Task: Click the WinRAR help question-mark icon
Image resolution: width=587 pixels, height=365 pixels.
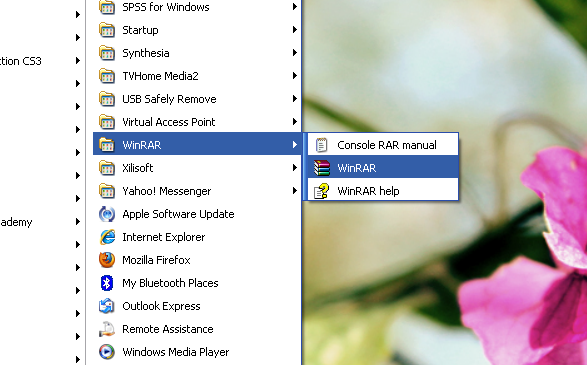Action: [x=322, y=191]
